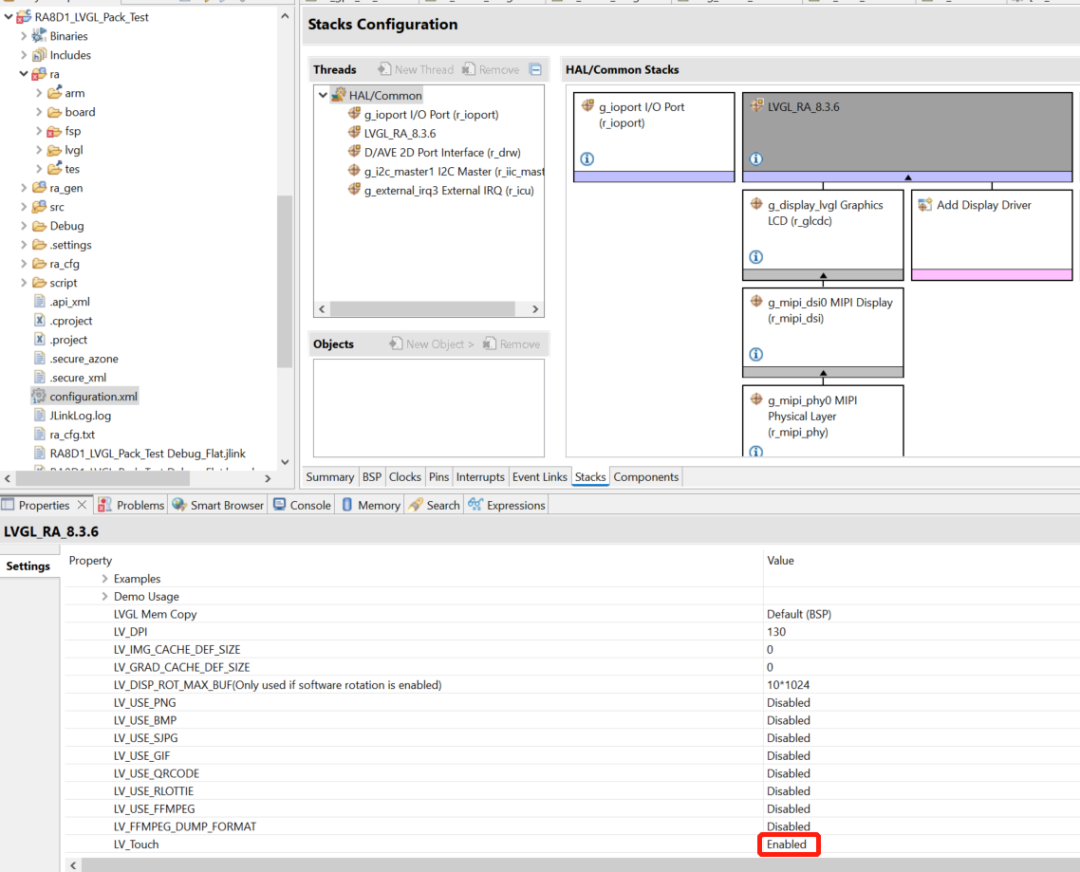The height and width of the screenshot is (872, 1080).
Task: Switch to the Pins tab
Action: point(439,477)
